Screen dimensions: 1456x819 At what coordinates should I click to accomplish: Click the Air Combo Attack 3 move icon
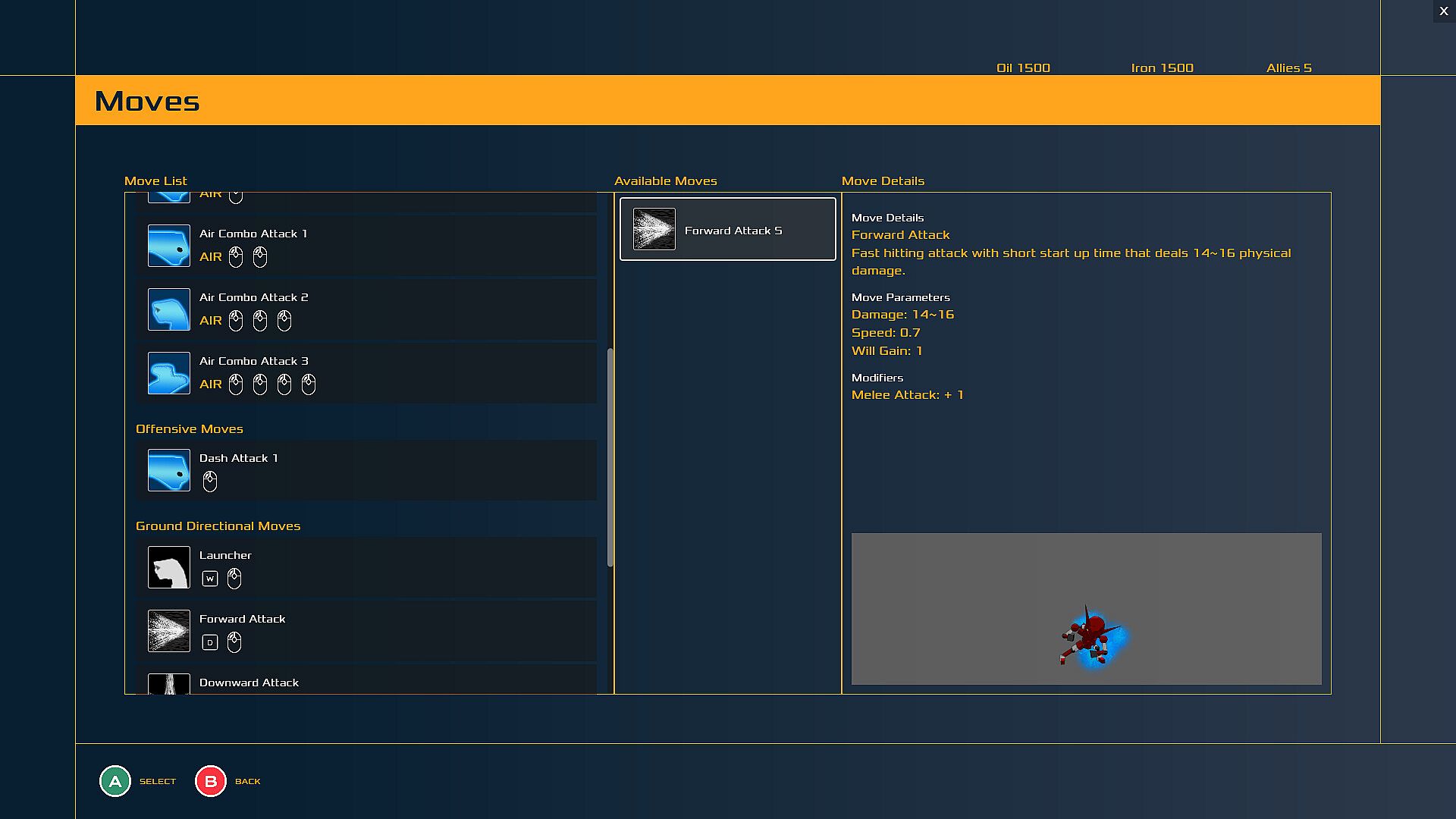pos(168,373)
